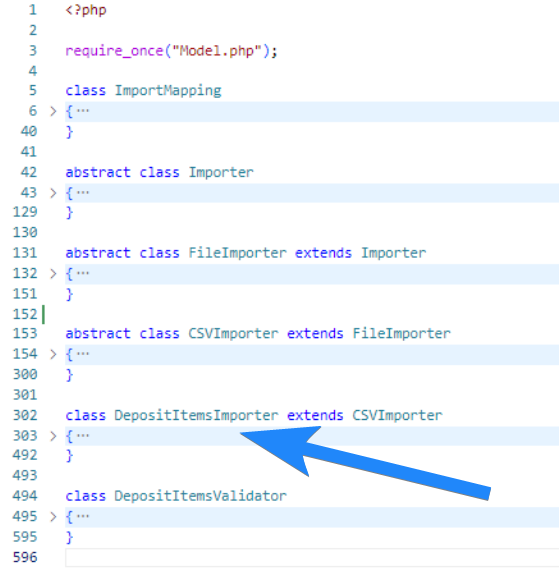Click the require_once keyword on line 3

[114, 51]
